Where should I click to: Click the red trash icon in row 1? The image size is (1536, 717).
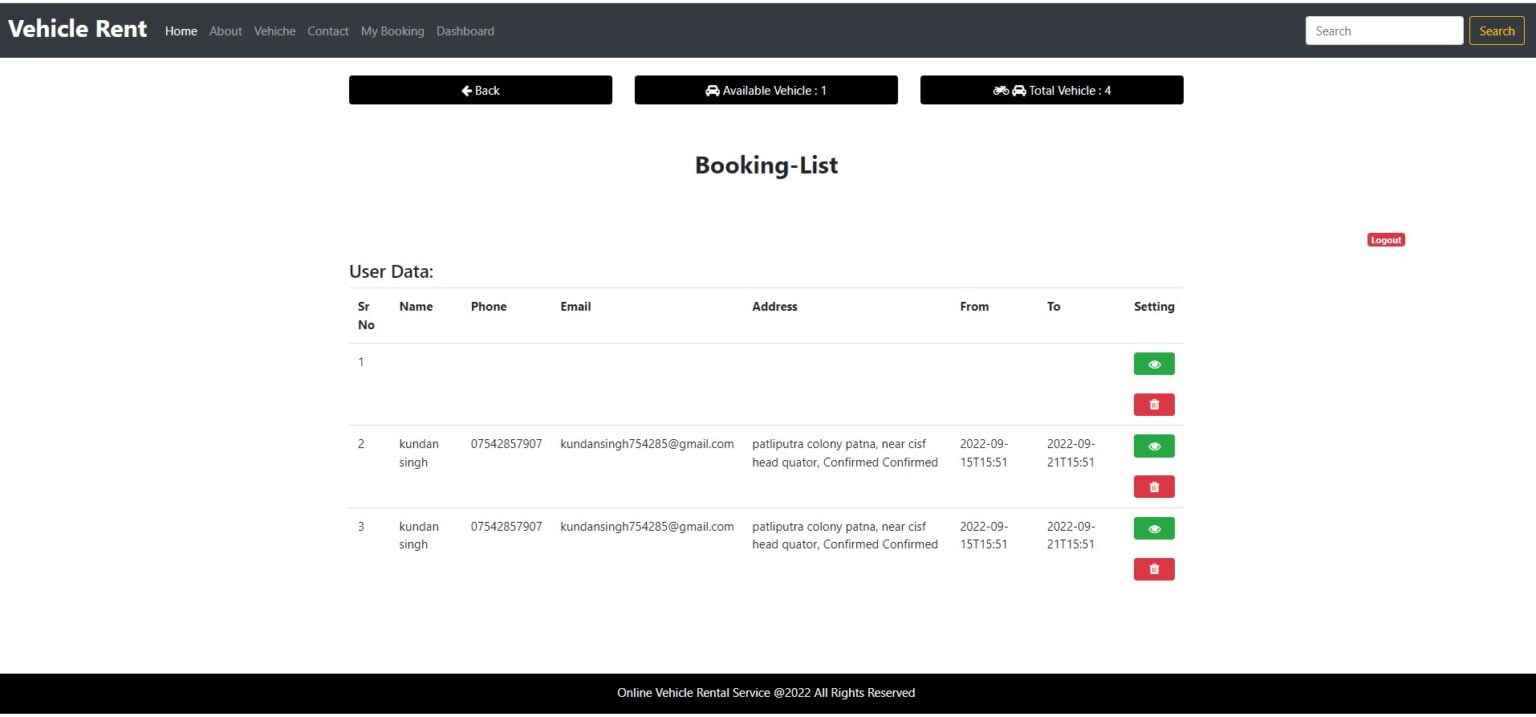(1153, 405)
